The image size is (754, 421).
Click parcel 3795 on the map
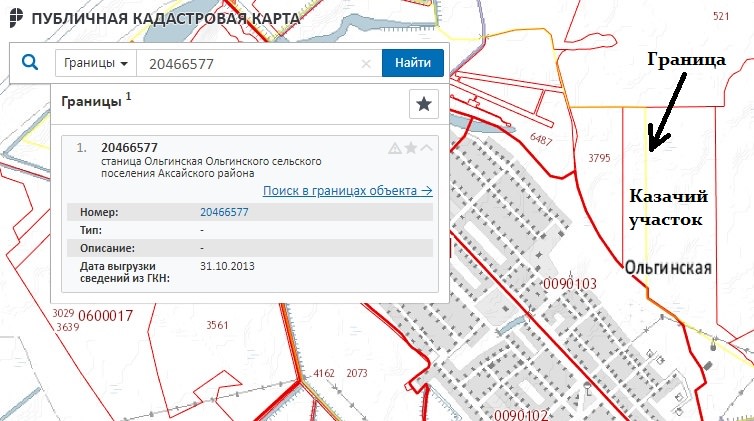tap(599, 158)
